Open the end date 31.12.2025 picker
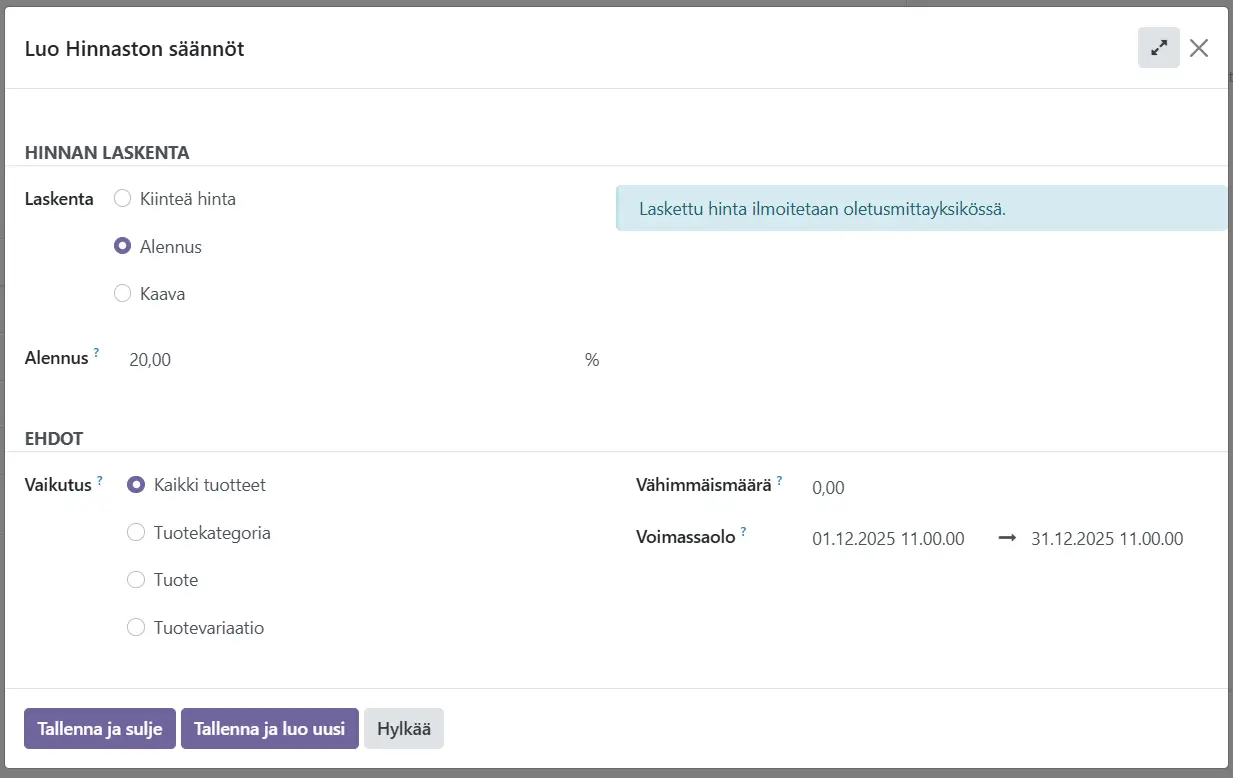 click(x=1107, y=539)
